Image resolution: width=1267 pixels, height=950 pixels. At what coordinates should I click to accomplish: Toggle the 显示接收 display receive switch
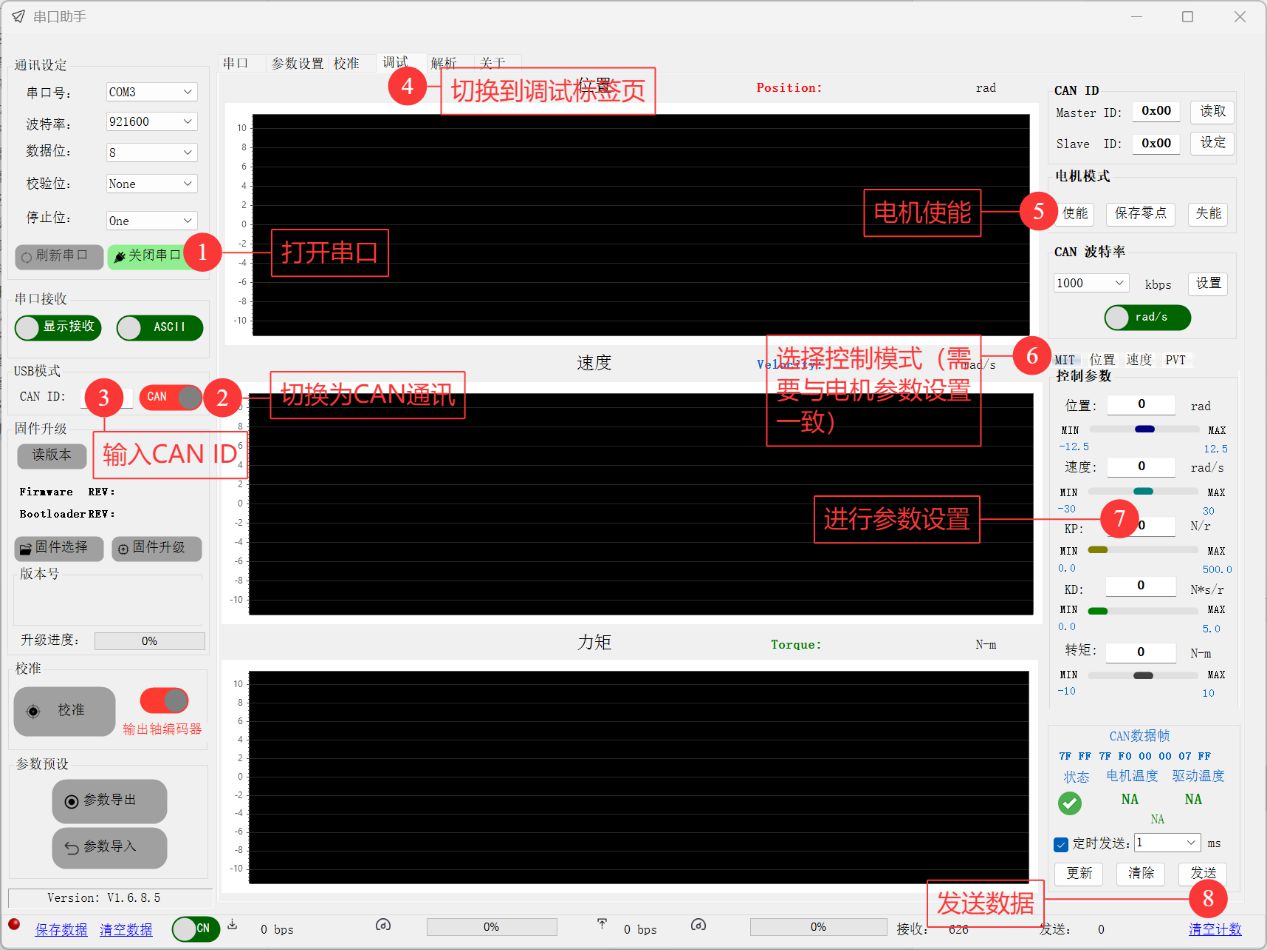click(x=59, y=327)
